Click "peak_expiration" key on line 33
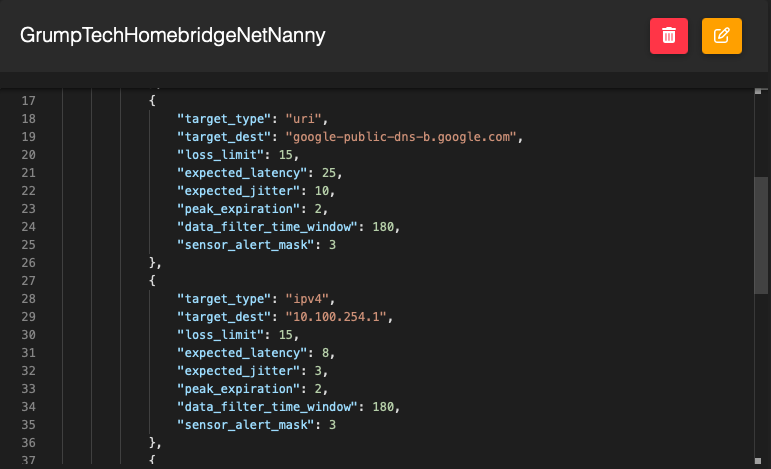Viewport: 771px width, 469px height. pyautogui.click(x=238, y=389)
